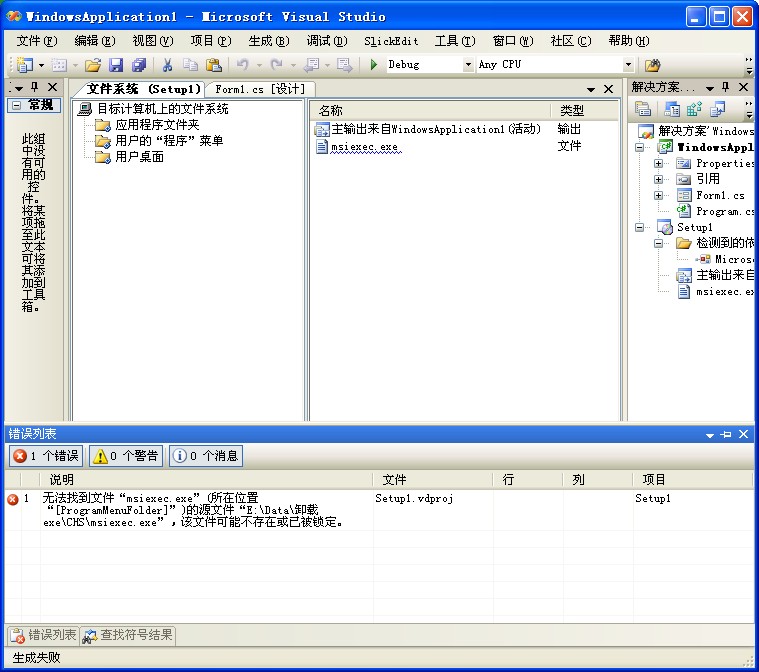Image resolution: width=759 pixels, height=672 pixels.
Task: Click the second Solution Explorer toolbar icon after Properties
Action: (x=672, y=109)
